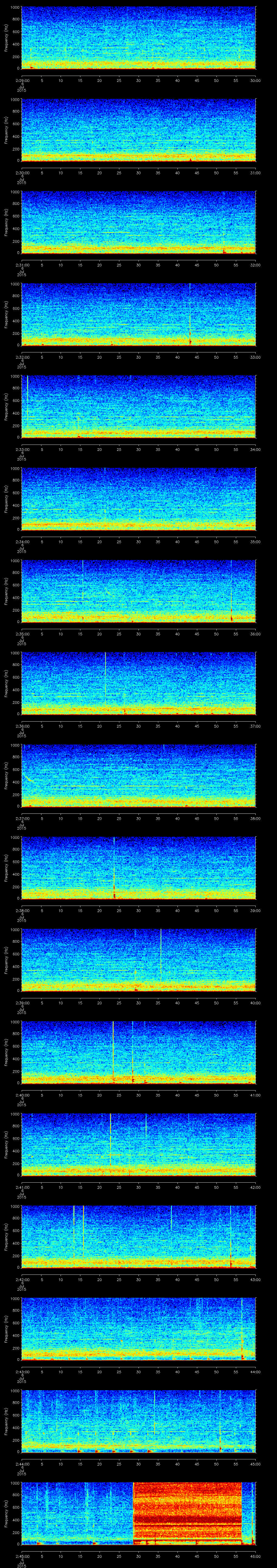Viewport: 277px width, 1568px height.
Task: Click the 2:30:00 start time label
Action: tap(22, 173)
